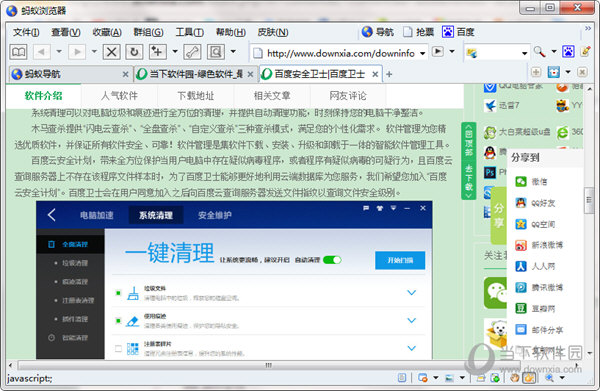Share to 人人网
The width and height of the screenshot is (600, 391).
click(535, 266)
